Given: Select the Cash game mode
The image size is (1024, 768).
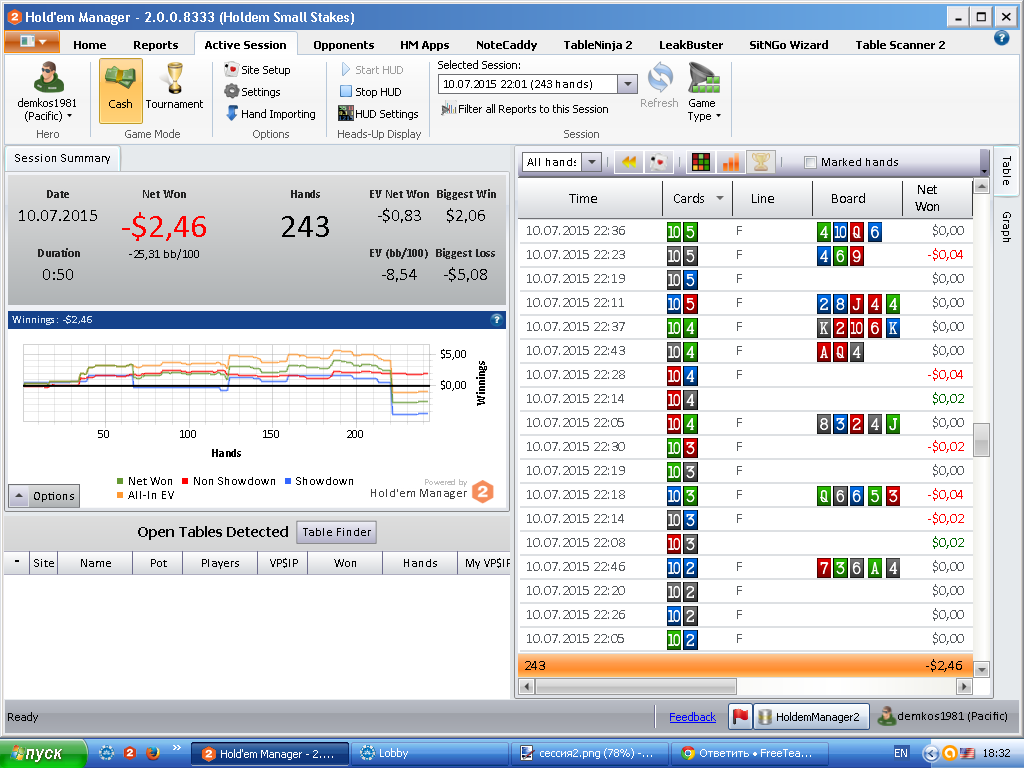Looking at the screenshot, I should coord(121,90).
